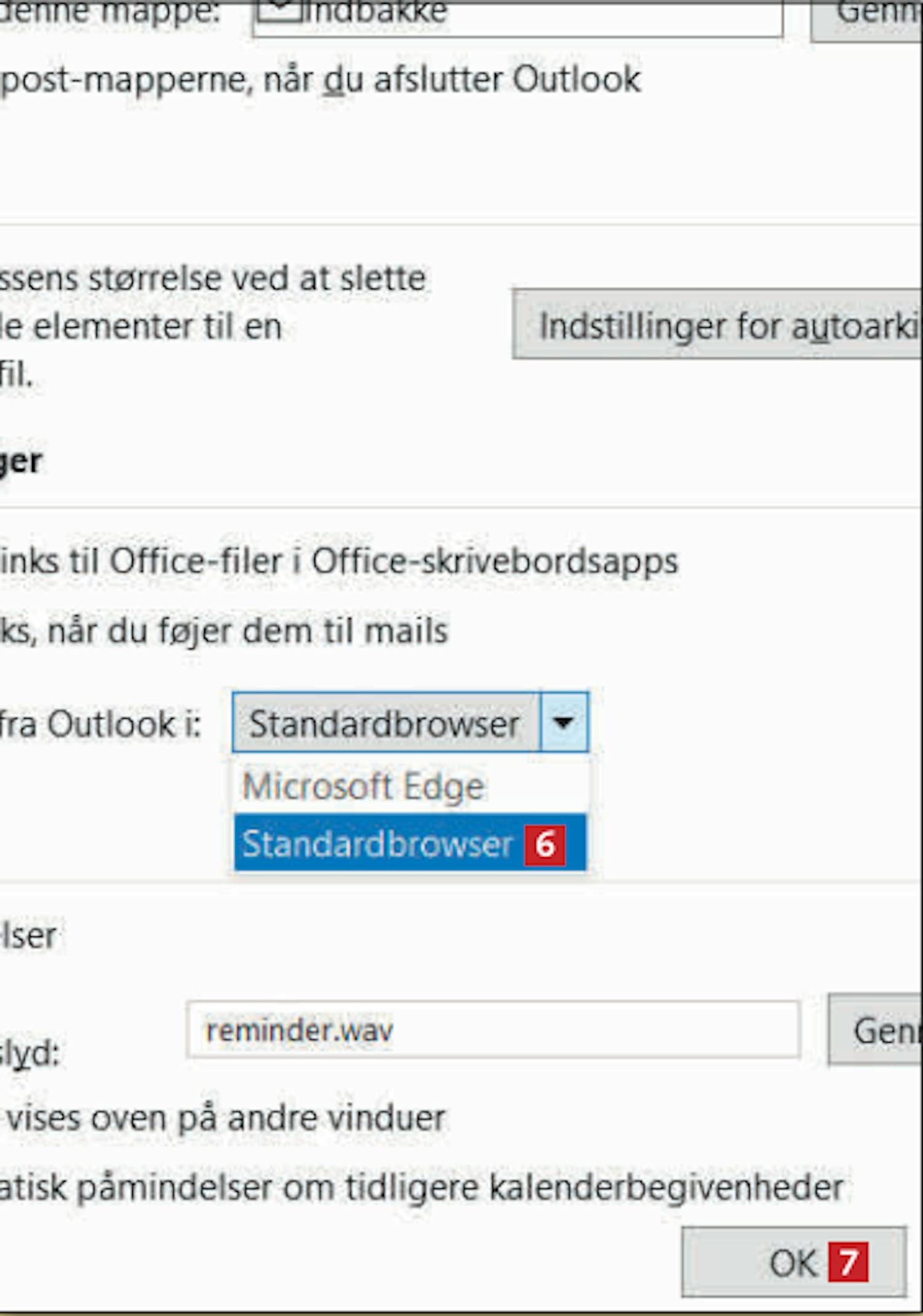Click the red number 6 badge
The image size is (923, 1316).
point(545,844)
